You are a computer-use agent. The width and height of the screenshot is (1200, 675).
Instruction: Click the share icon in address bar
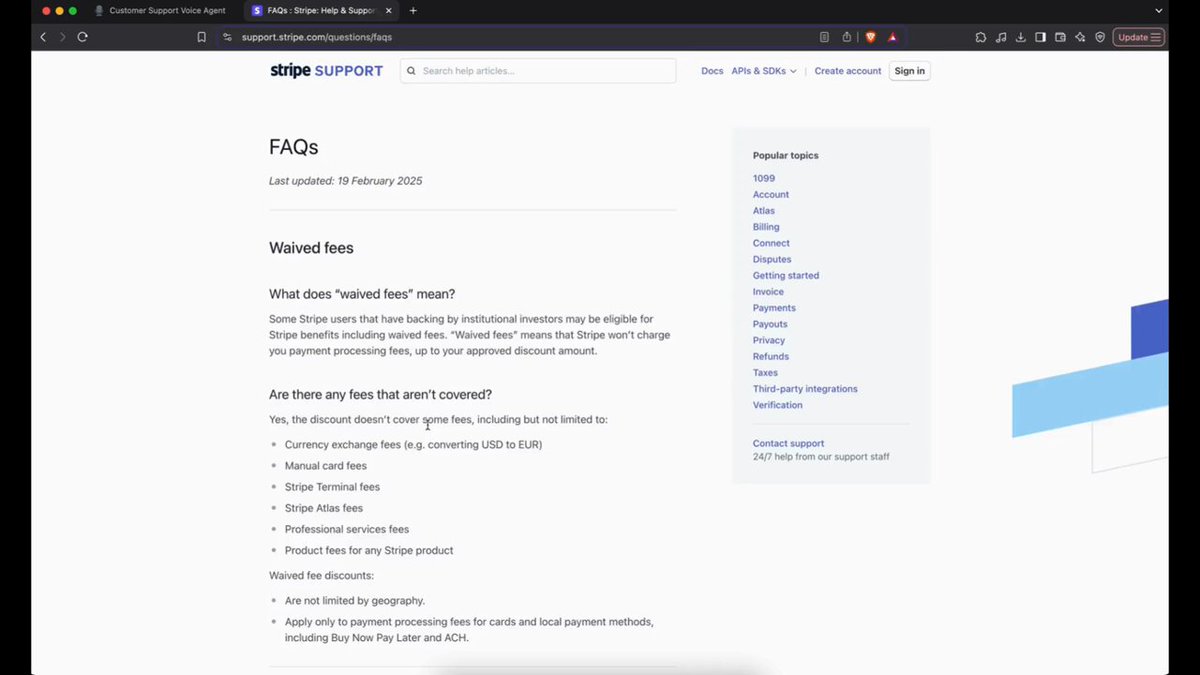[x=847, y=37]
